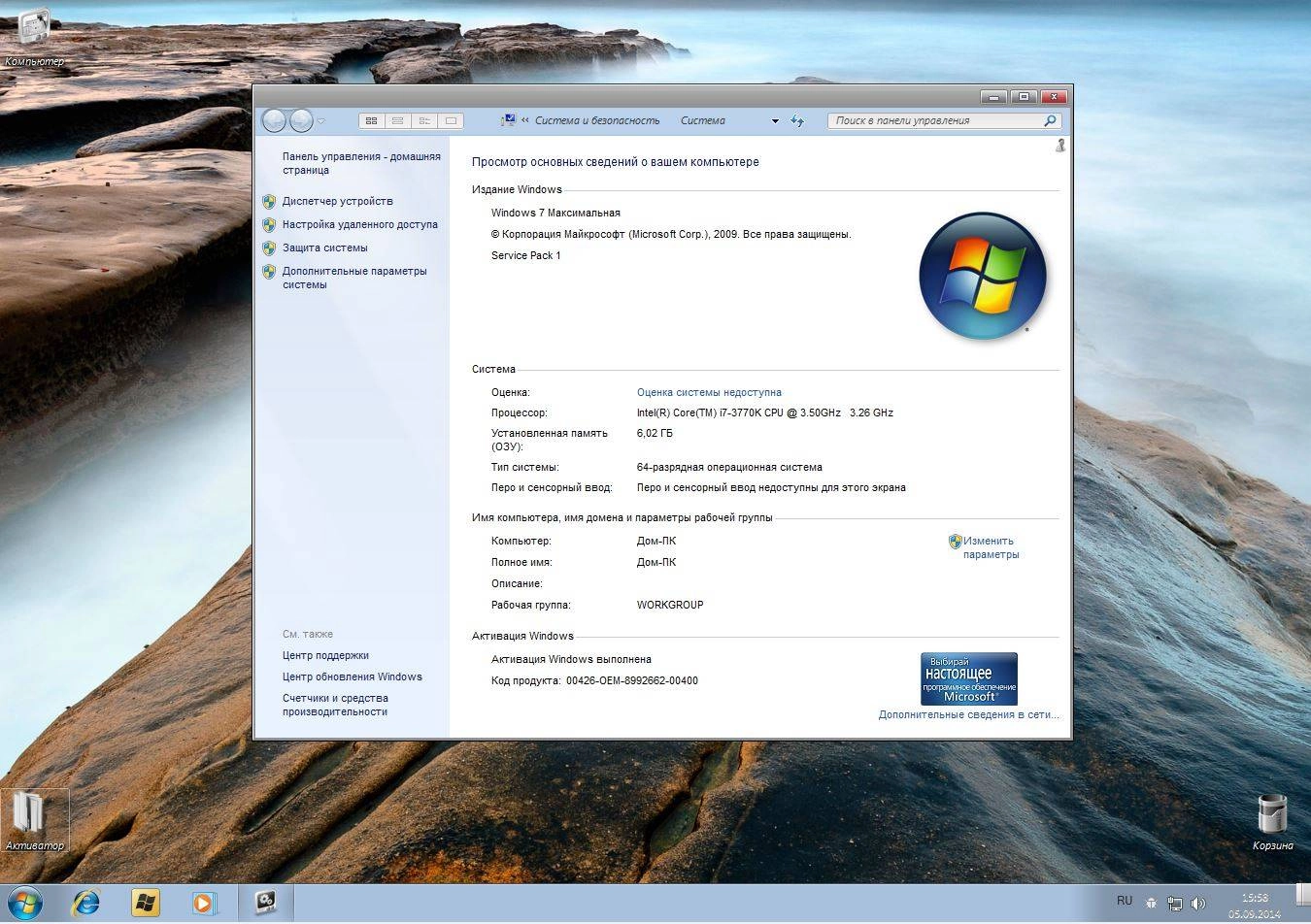Select the Windows 7 Максимальная edition text
Viewport: 1311px width, 924px height.
point(555,213)
